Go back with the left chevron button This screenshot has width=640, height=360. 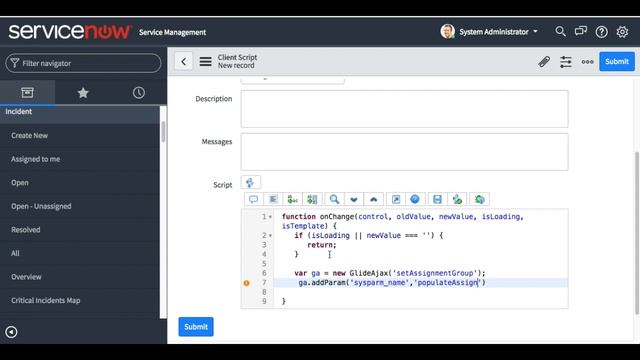[x=184, y=62]
